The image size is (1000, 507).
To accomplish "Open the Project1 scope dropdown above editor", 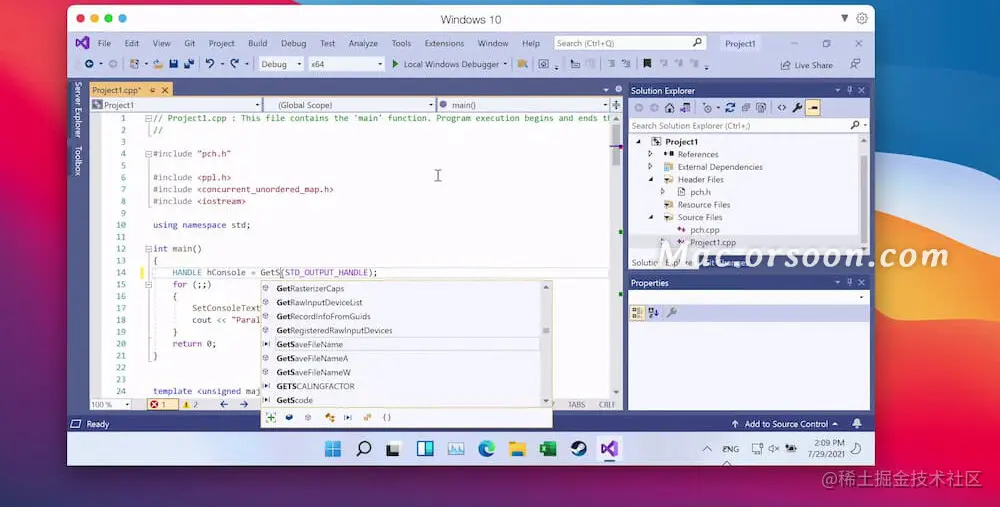I will 176,105.
